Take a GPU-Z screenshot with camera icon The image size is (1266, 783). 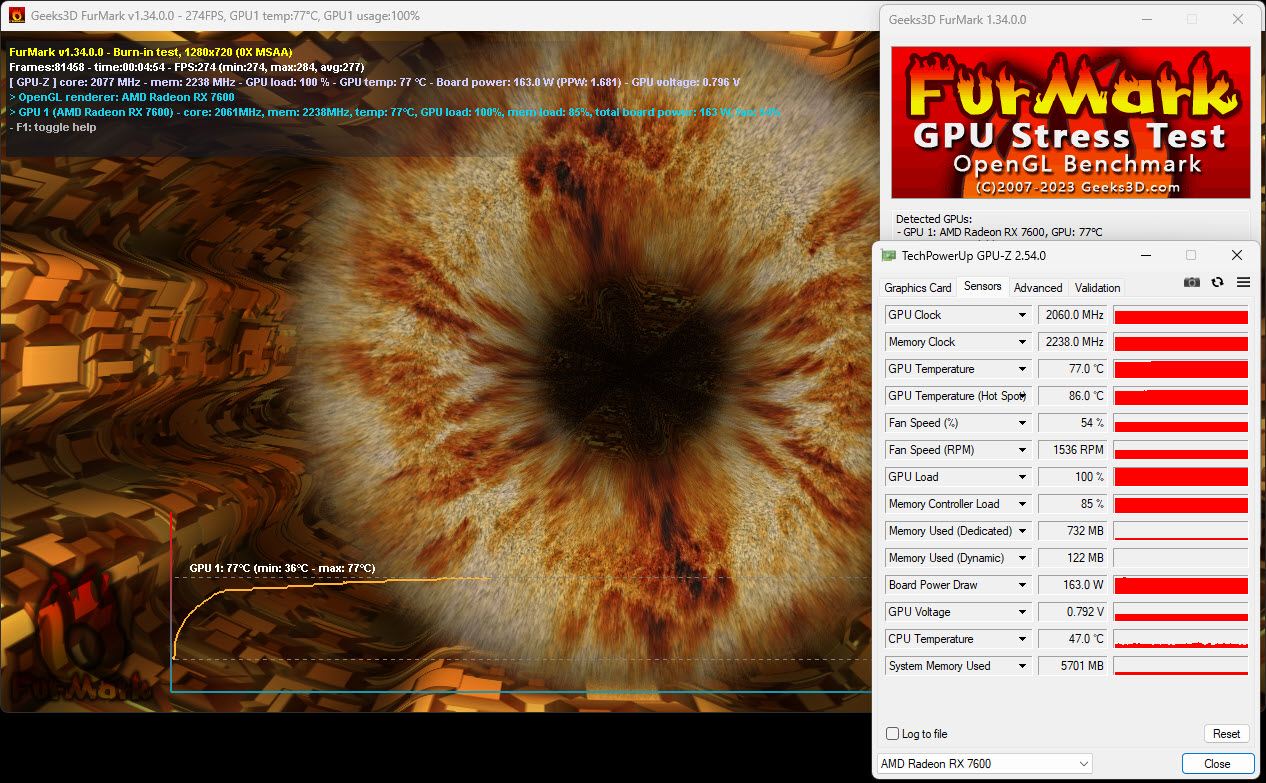[1192, 283]
